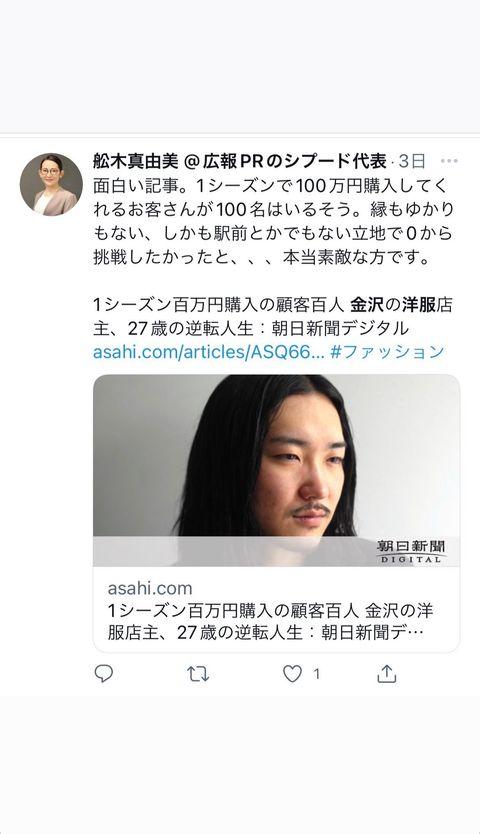Click the like count number 1
Image resolution: width=480 pixels, height=834 pixels.
(316, 674)
